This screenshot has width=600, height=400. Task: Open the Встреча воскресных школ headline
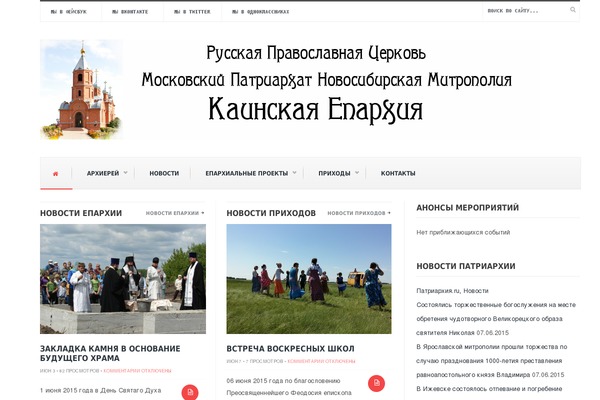coord(290,349)
